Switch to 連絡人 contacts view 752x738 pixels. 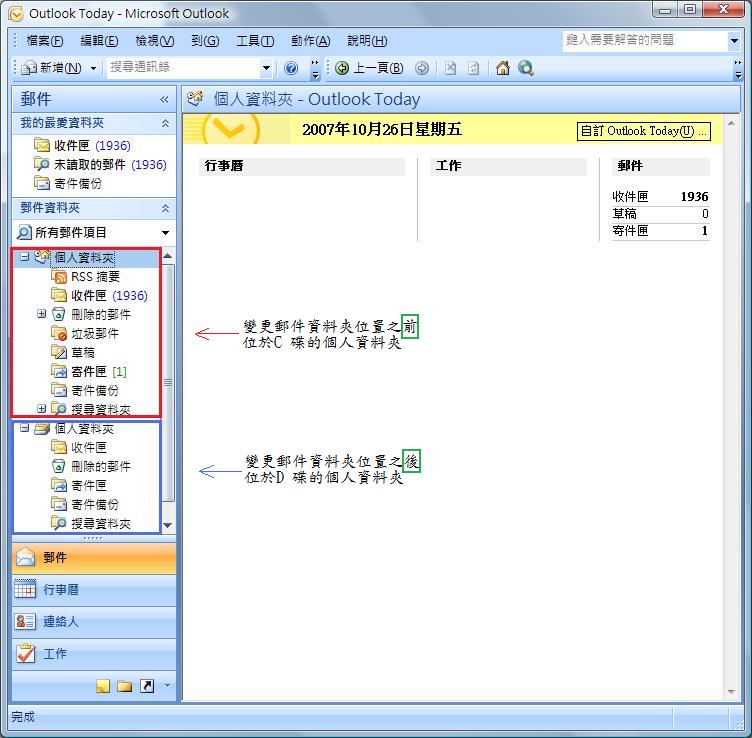point(94,622)
